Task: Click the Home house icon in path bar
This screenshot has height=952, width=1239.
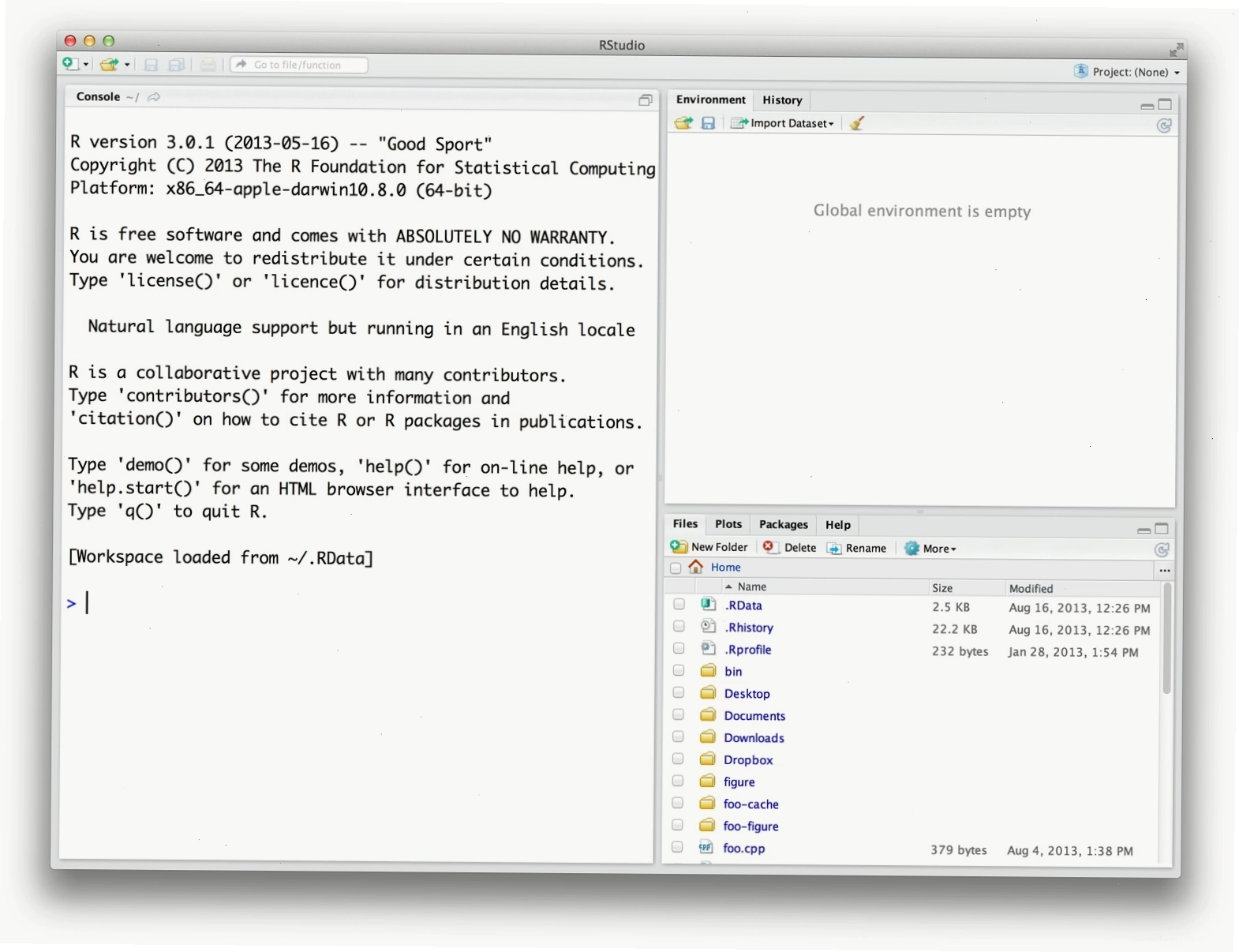Action: click(x=695, y=567)
